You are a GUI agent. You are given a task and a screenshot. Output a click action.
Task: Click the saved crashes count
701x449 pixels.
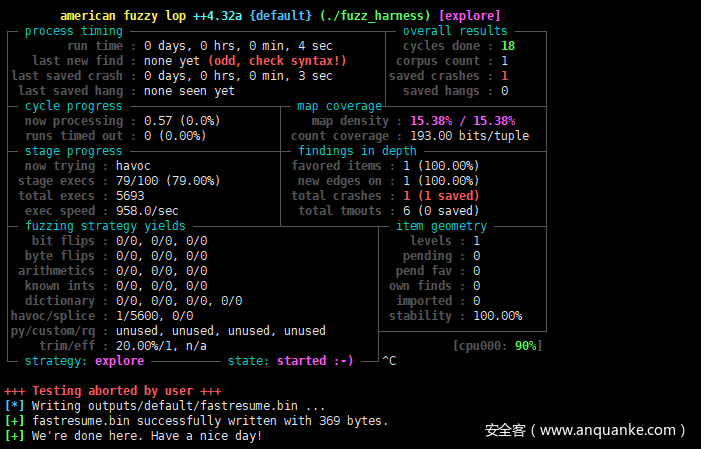coord(504,76)
